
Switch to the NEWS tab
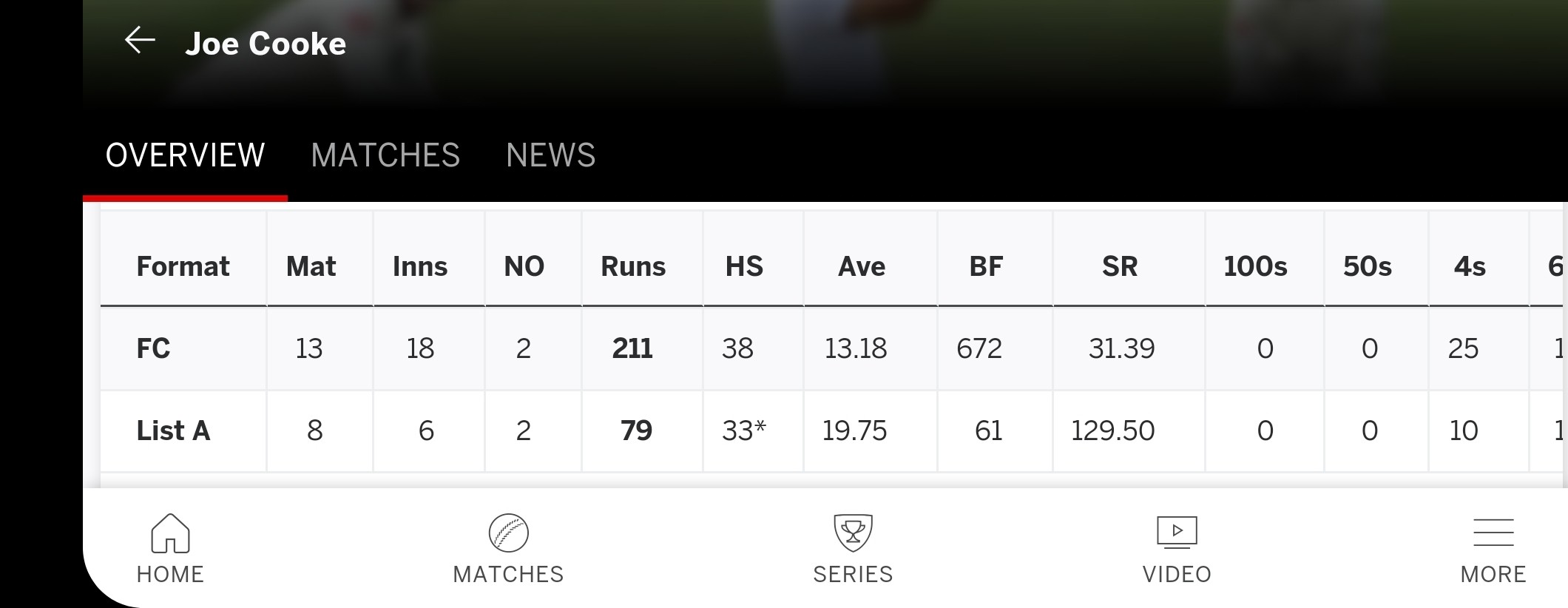[x=550, y=155]
